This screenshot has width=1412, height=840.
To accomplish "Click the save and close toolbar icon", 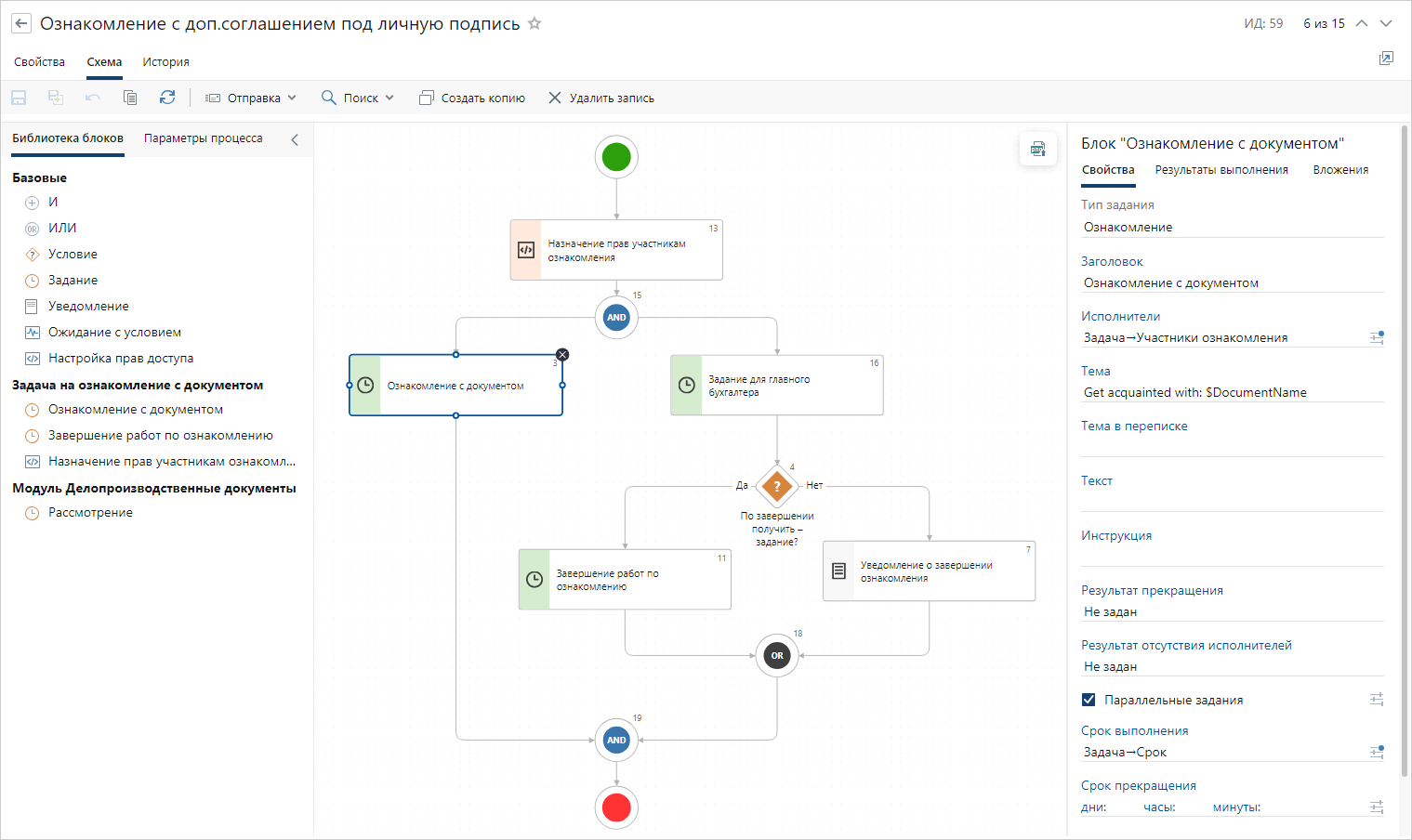I will (x=56, y=98).
